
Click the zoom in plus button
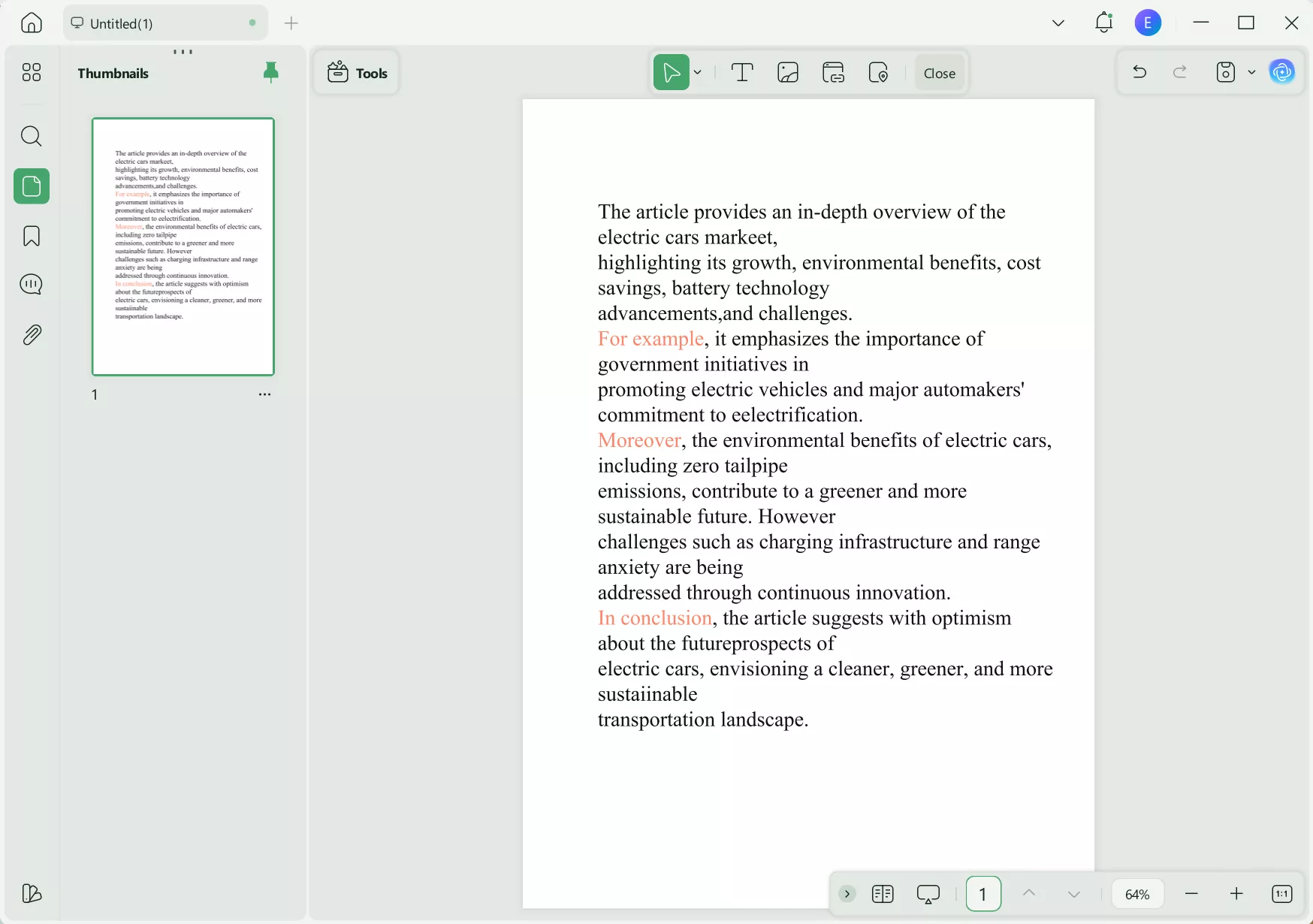click(x=1236, y=894)
